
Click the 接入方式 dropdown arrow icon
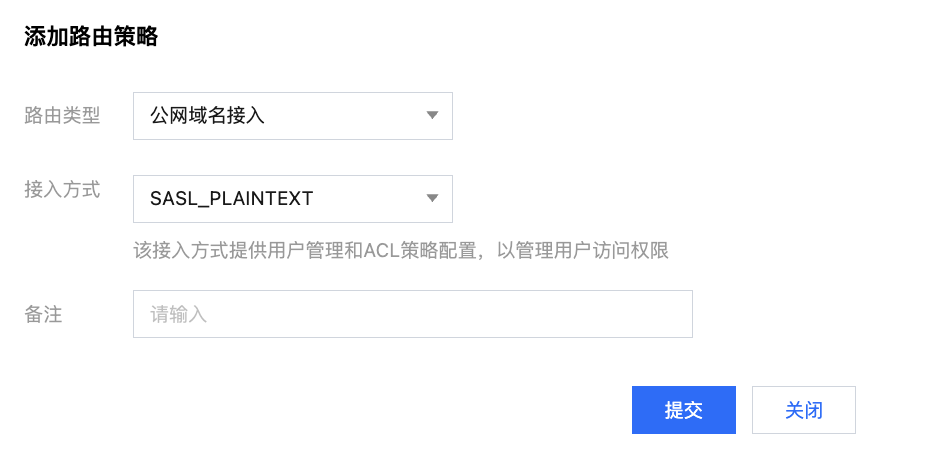pos(432,198)
